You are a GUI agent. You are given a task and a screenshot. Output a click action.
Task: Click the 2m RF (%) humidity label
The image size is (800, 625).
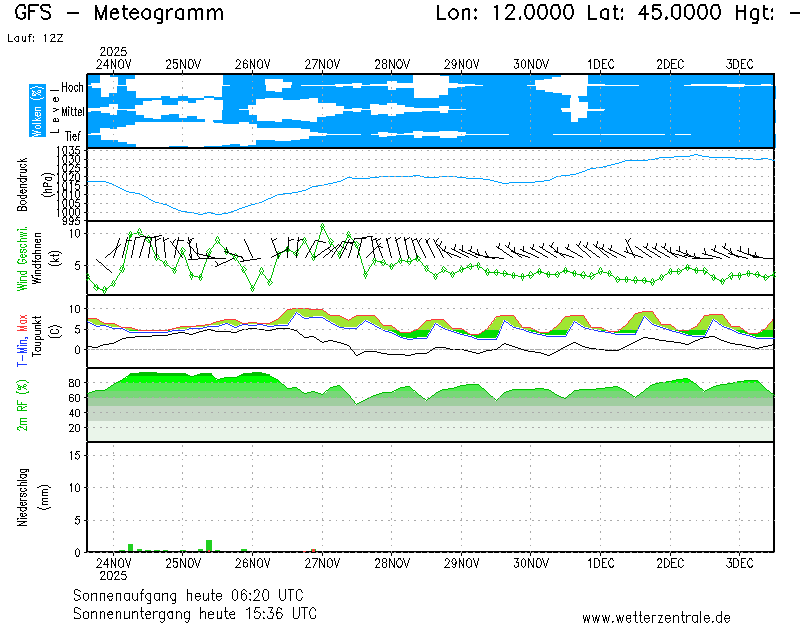click(x=22, y=405)
